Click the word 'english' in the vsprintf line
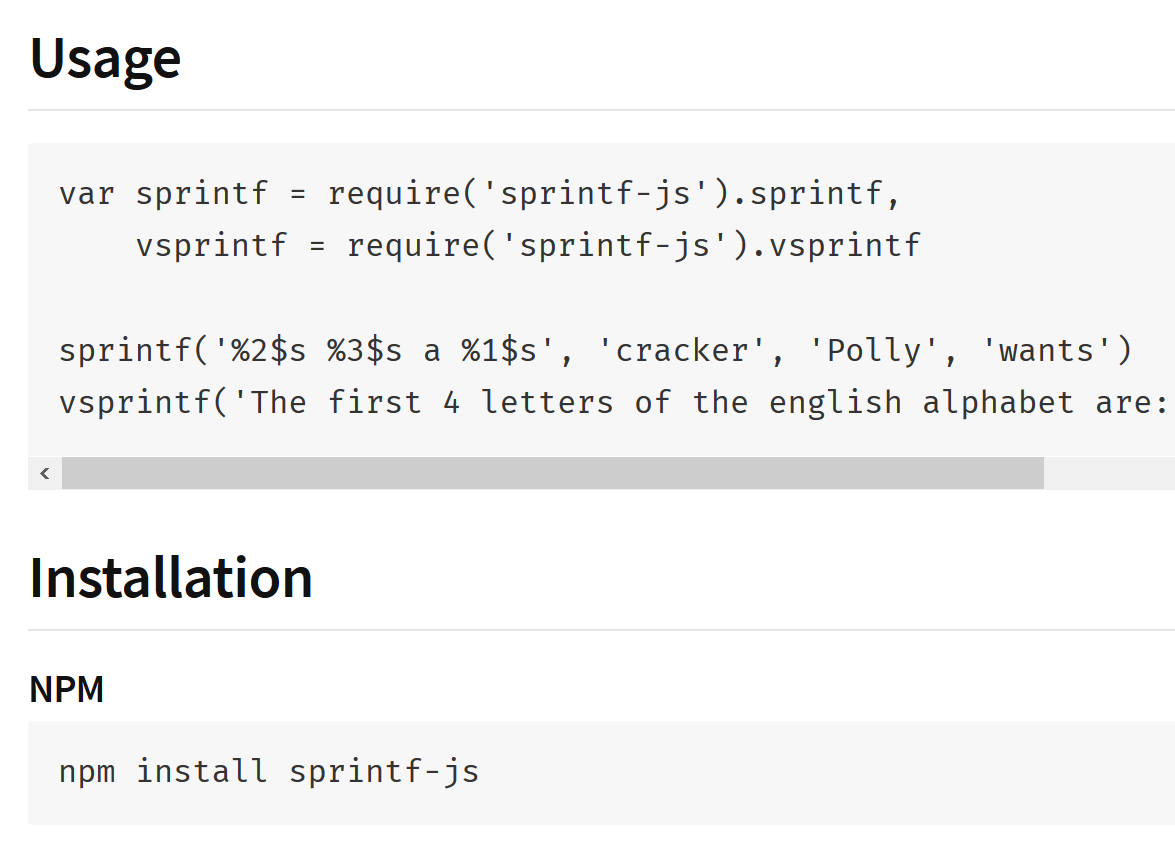 pos(835,402)
